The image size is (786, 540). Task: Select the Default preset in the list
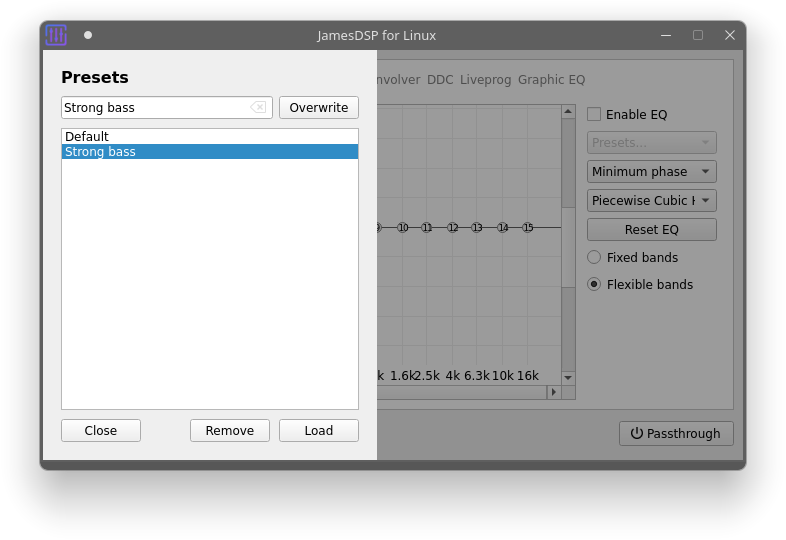tap(210, 136)
